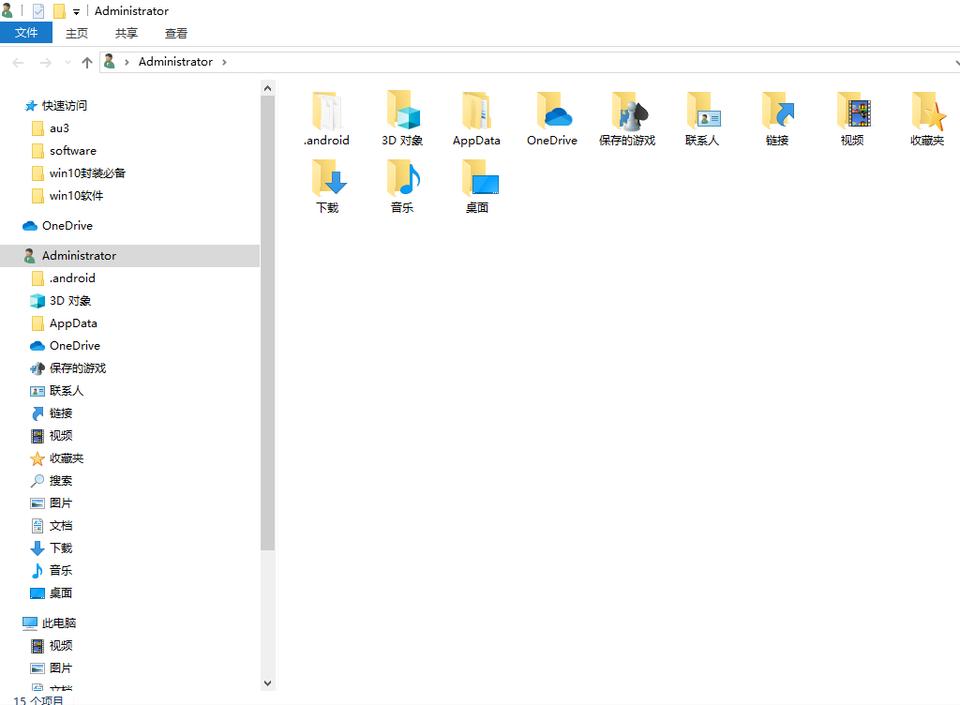
Task: Switch to the 查看 ribbon tab
Action: point(176,33)
